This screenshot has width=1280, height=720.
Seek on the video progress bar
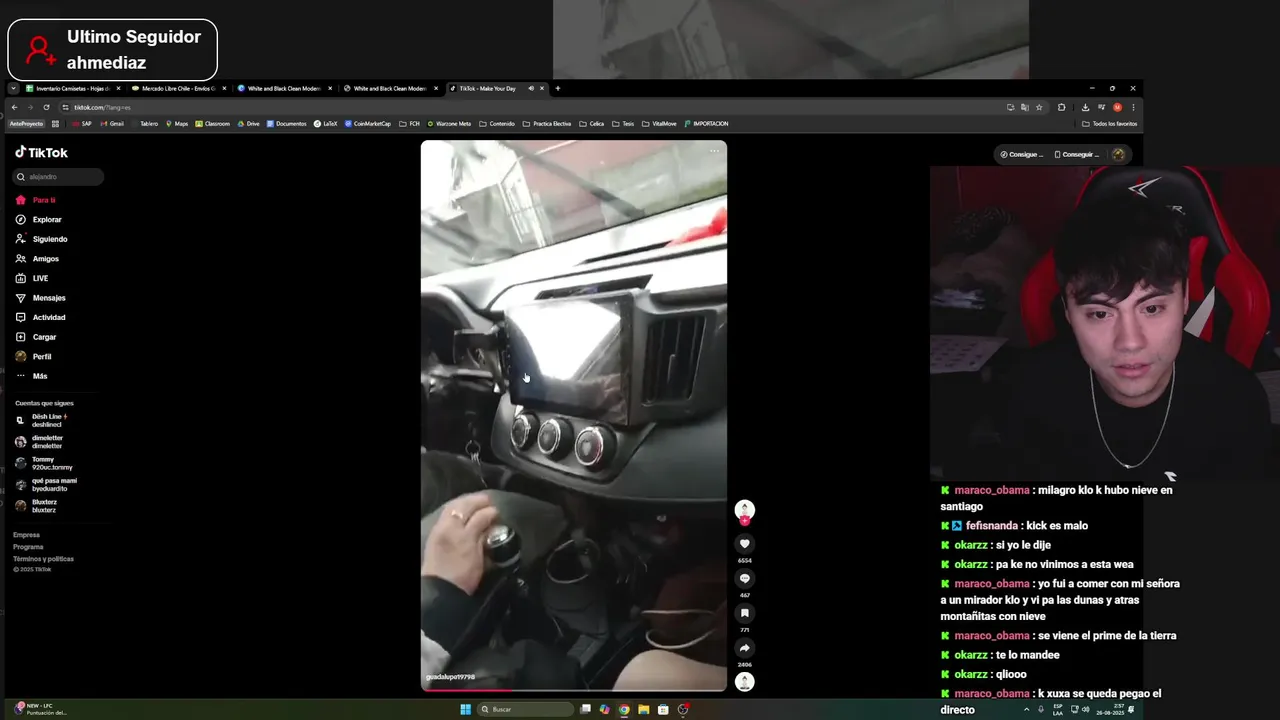pyautogui.click(x=574, y=689)
